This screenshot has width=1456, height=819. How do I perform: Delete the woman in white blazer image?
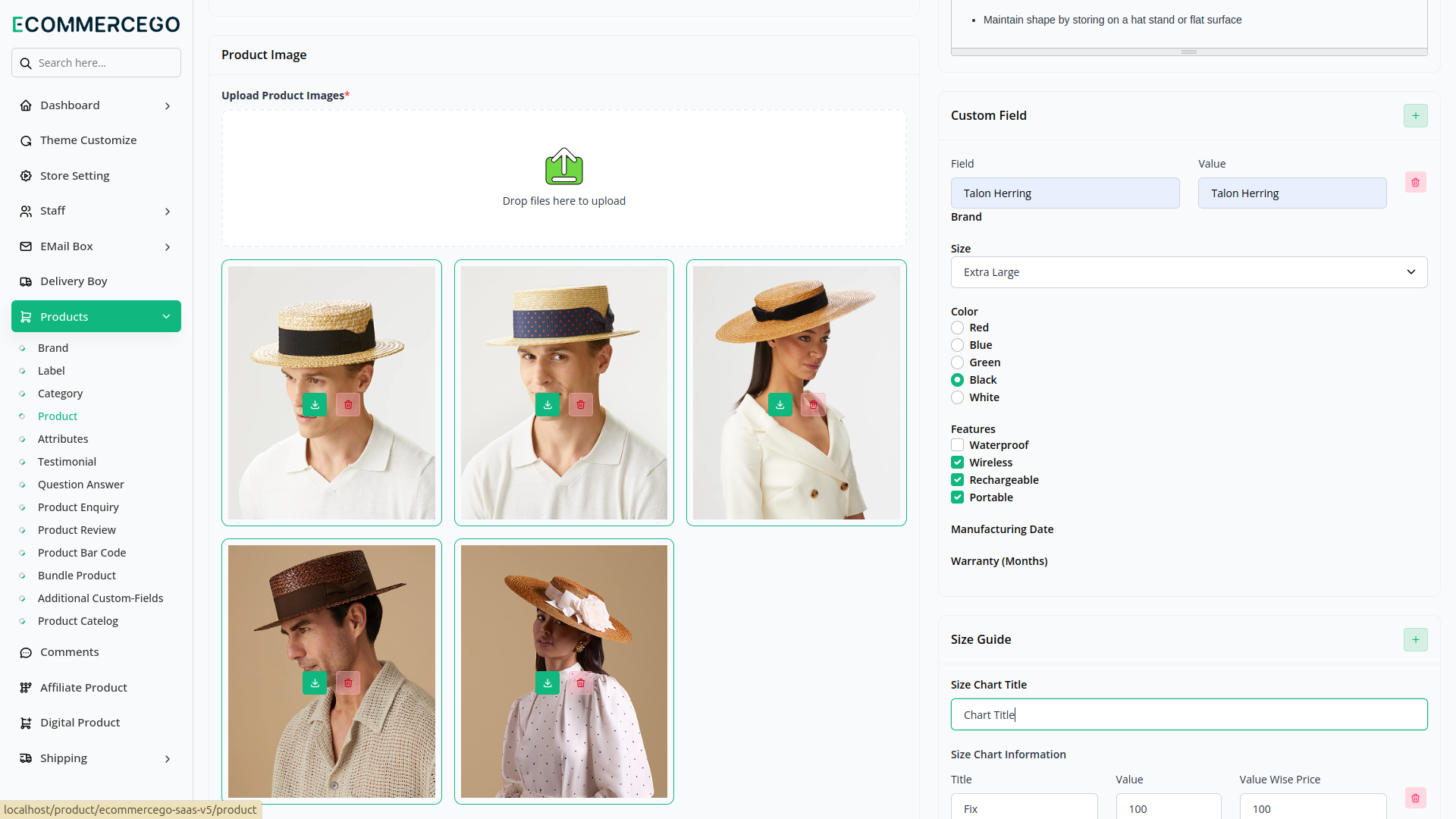(x=814, y=405)
